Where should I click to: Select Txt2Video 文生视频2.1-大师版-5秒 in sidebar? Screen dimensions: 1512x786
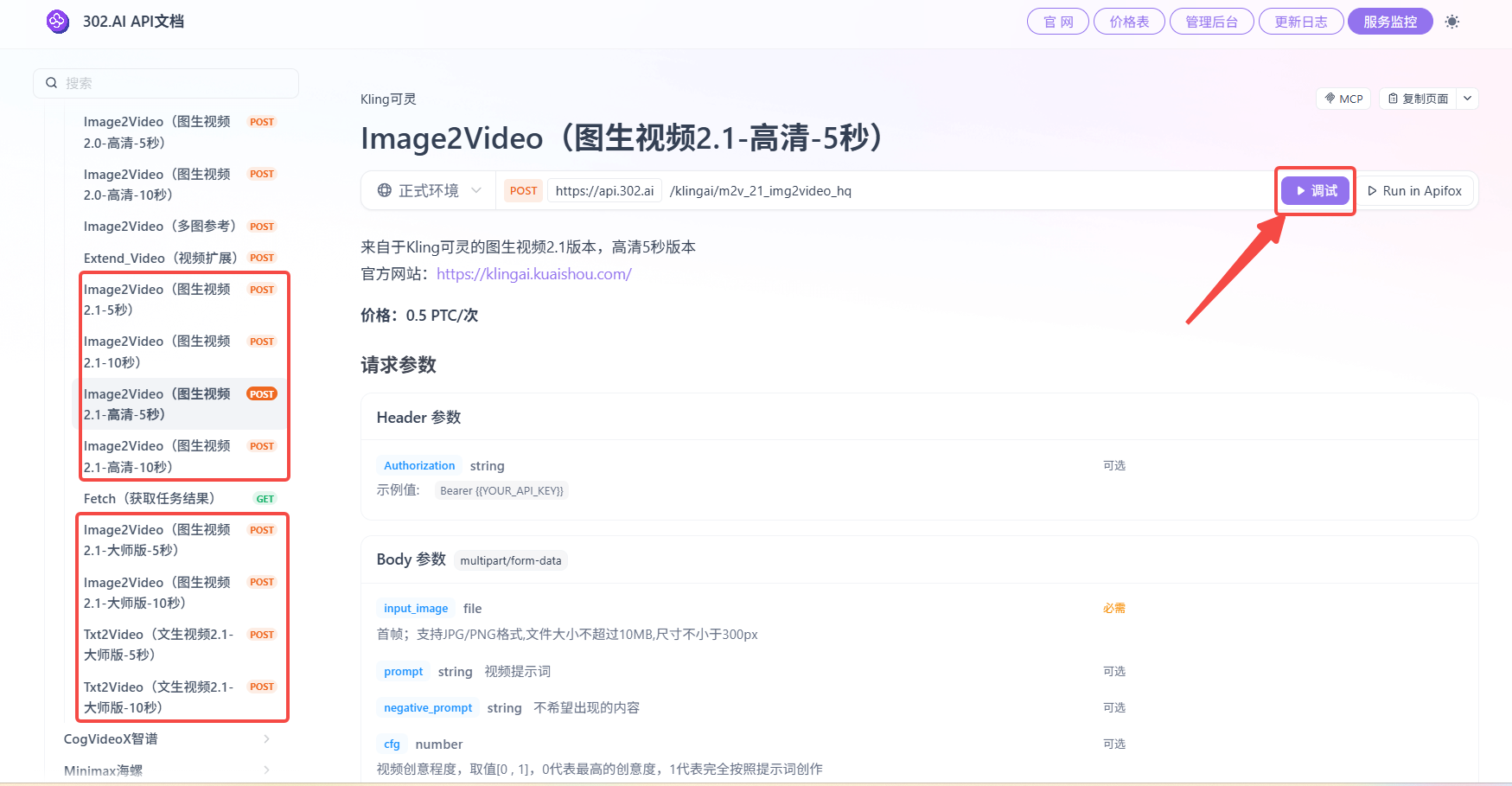(x=181, y=644)
